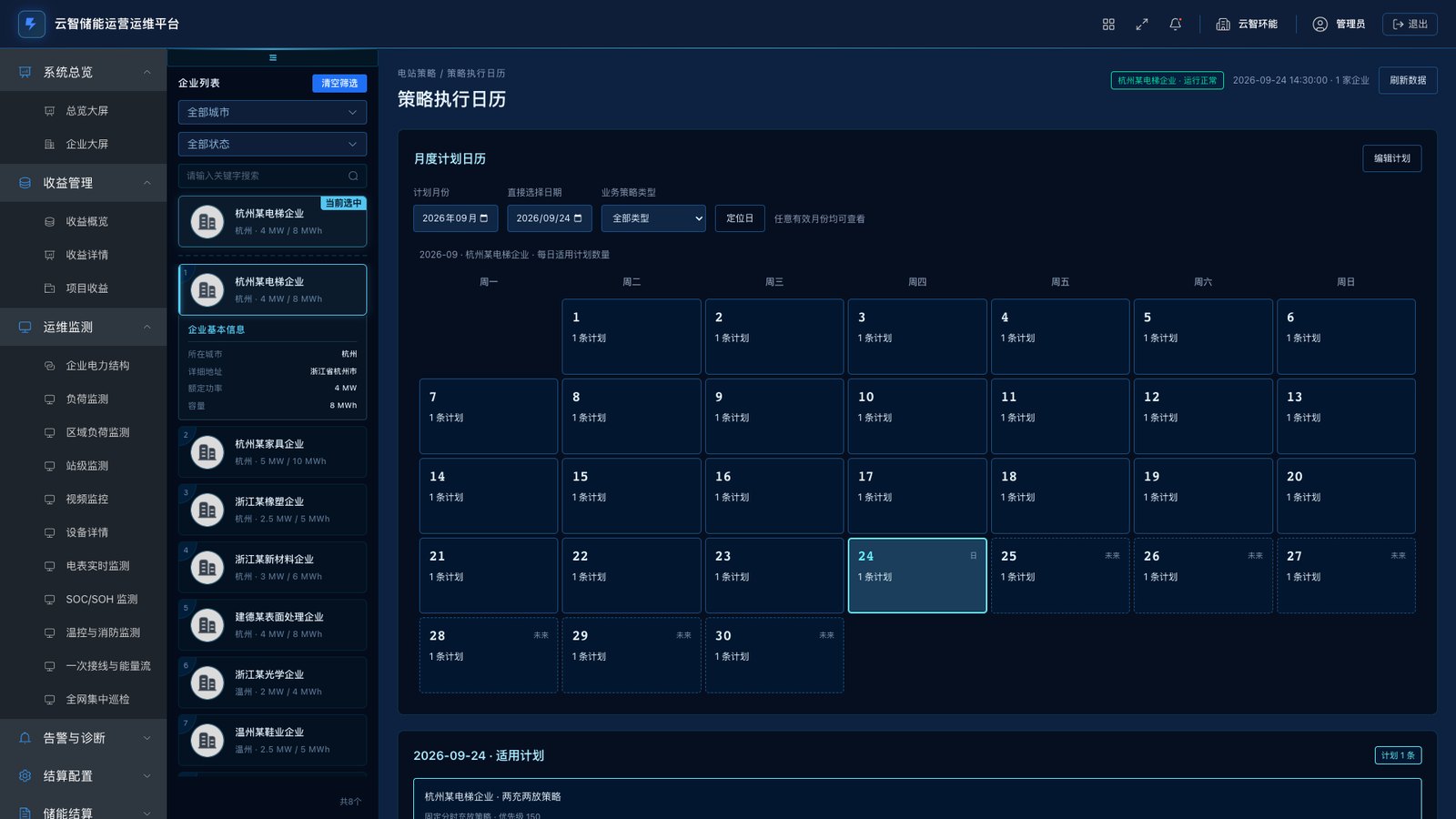This screenshot has width=1456, height=819.
Task: Click the 云智环能 organization icon
Action: pyautogui.click(x=1223, y=25)
